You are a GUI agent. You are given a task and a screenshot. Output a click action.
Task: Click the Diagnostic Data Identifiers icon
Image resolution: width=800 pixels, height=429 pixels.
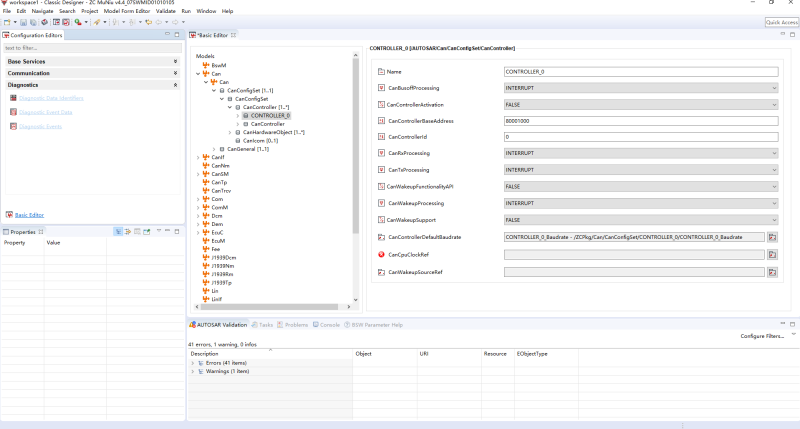click(12, 98)
